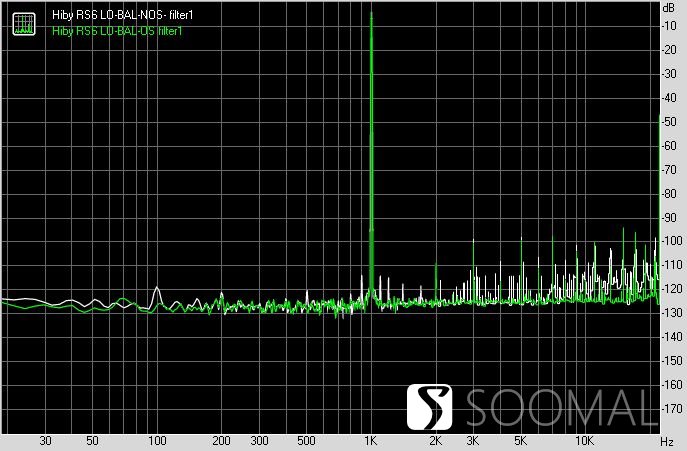Click the 30 frequency axis label
687x451 pixels.
click(45, 441)
